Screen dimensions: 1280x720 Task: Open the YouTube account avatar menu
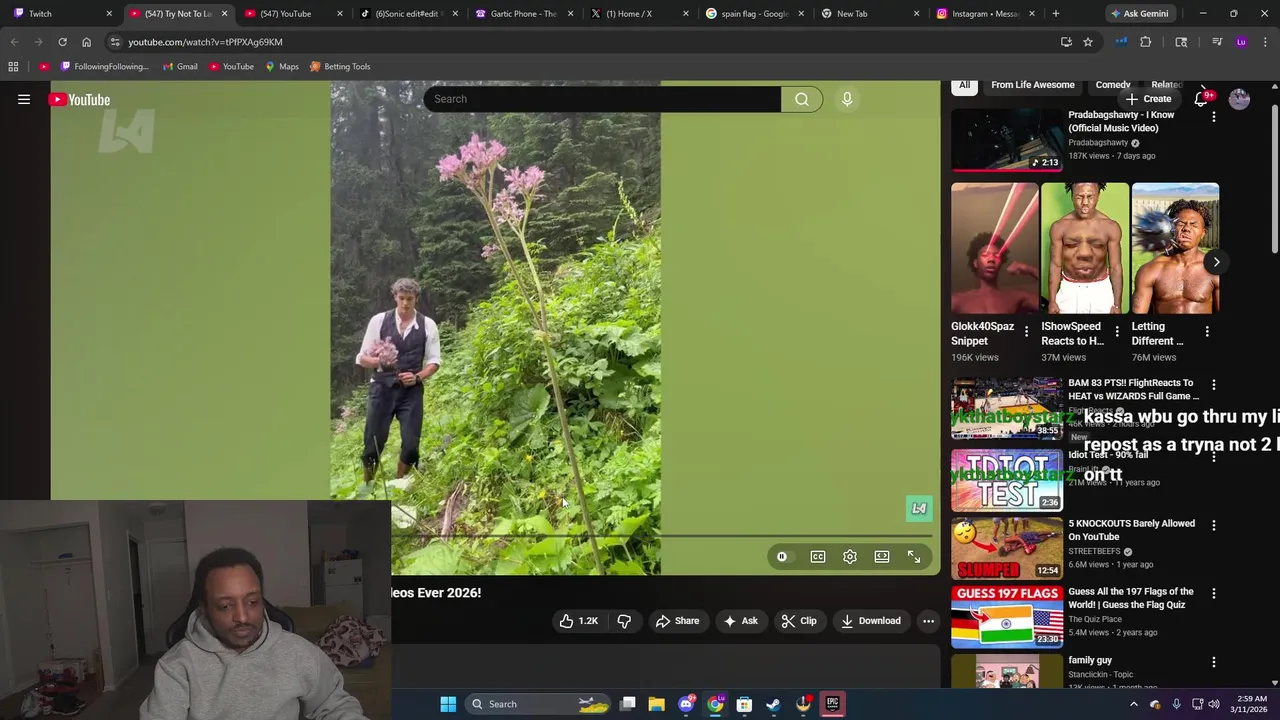(x=1239, y=99)
